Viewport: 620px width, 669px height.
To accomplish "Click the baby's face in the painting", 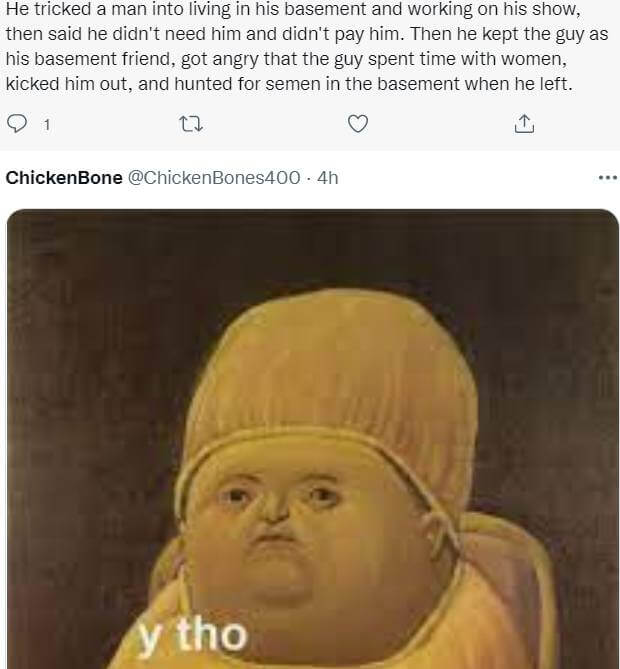I will [x=294, y=525].
